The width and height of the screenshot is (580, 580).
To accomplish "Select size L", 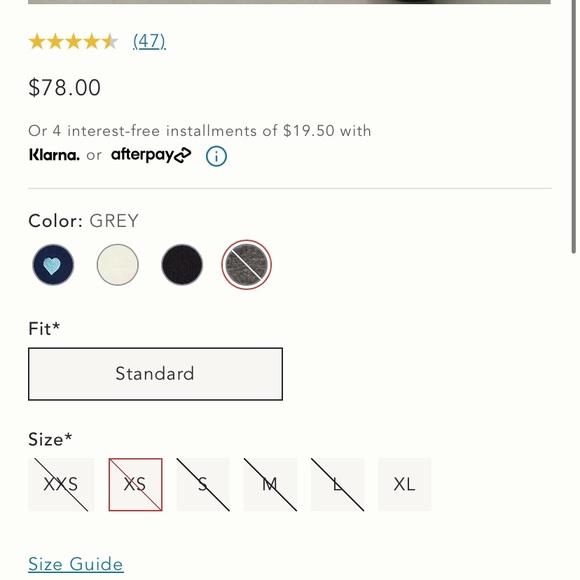I will point(338,485).
